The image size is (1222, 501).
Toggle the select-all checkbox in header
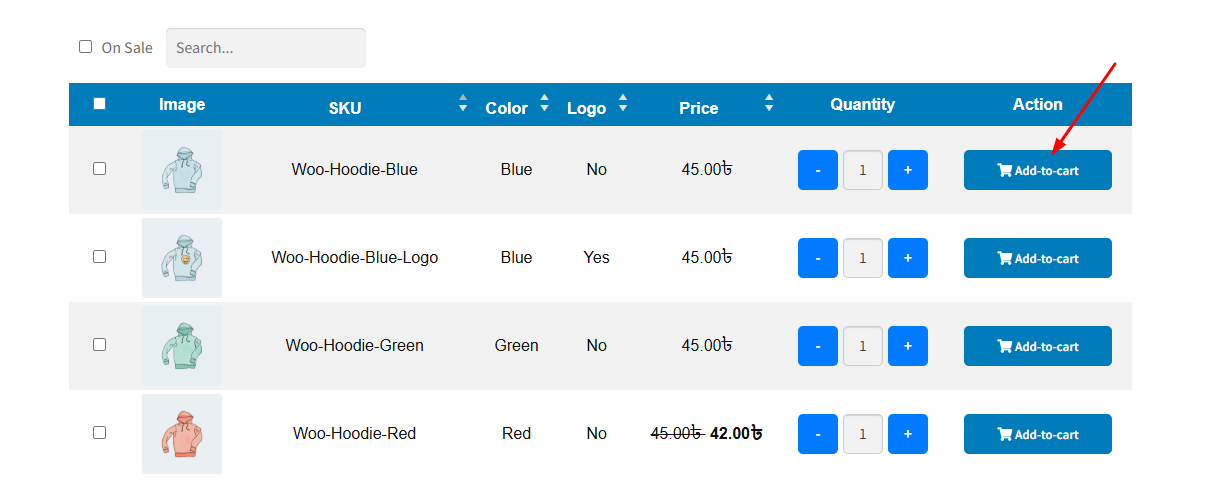(x=99, y=103)
